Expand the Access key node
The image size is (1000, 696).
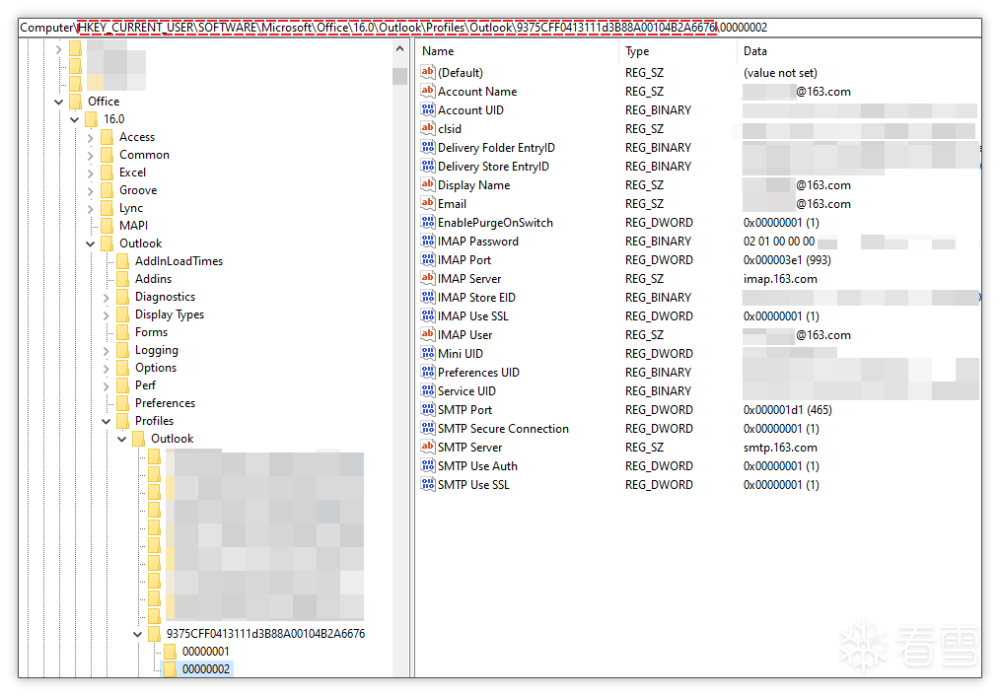click(x=91, y=137)
